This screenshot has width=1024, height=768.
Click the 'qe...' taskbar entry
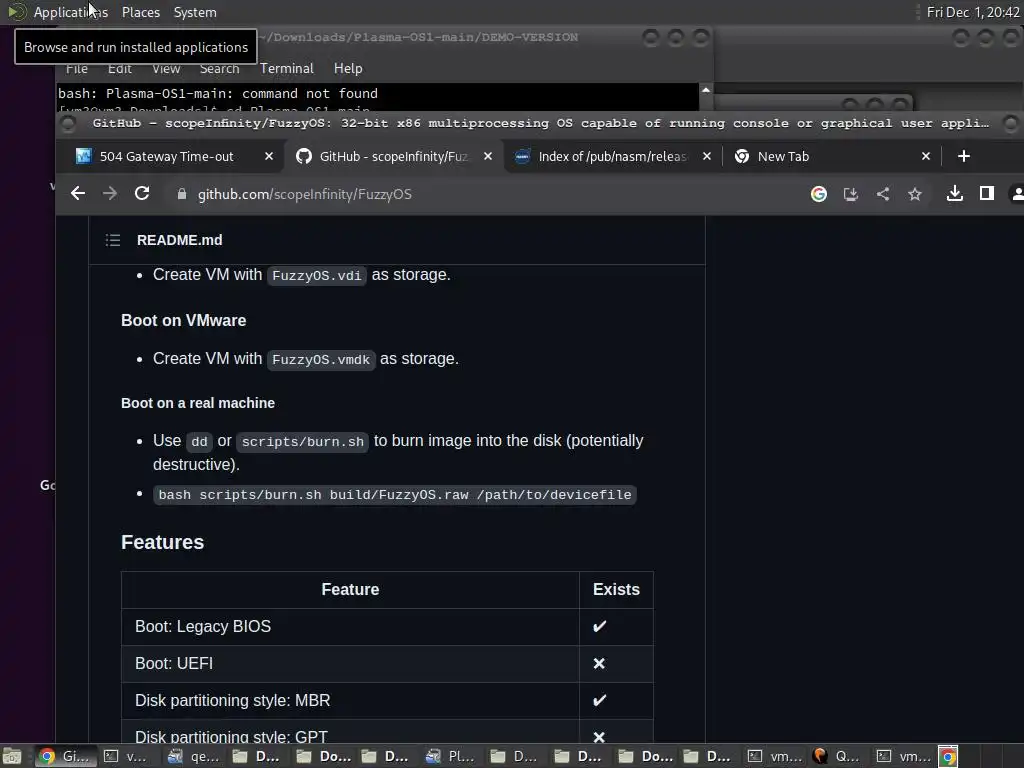pyautogui.click(x=193, y=756)
